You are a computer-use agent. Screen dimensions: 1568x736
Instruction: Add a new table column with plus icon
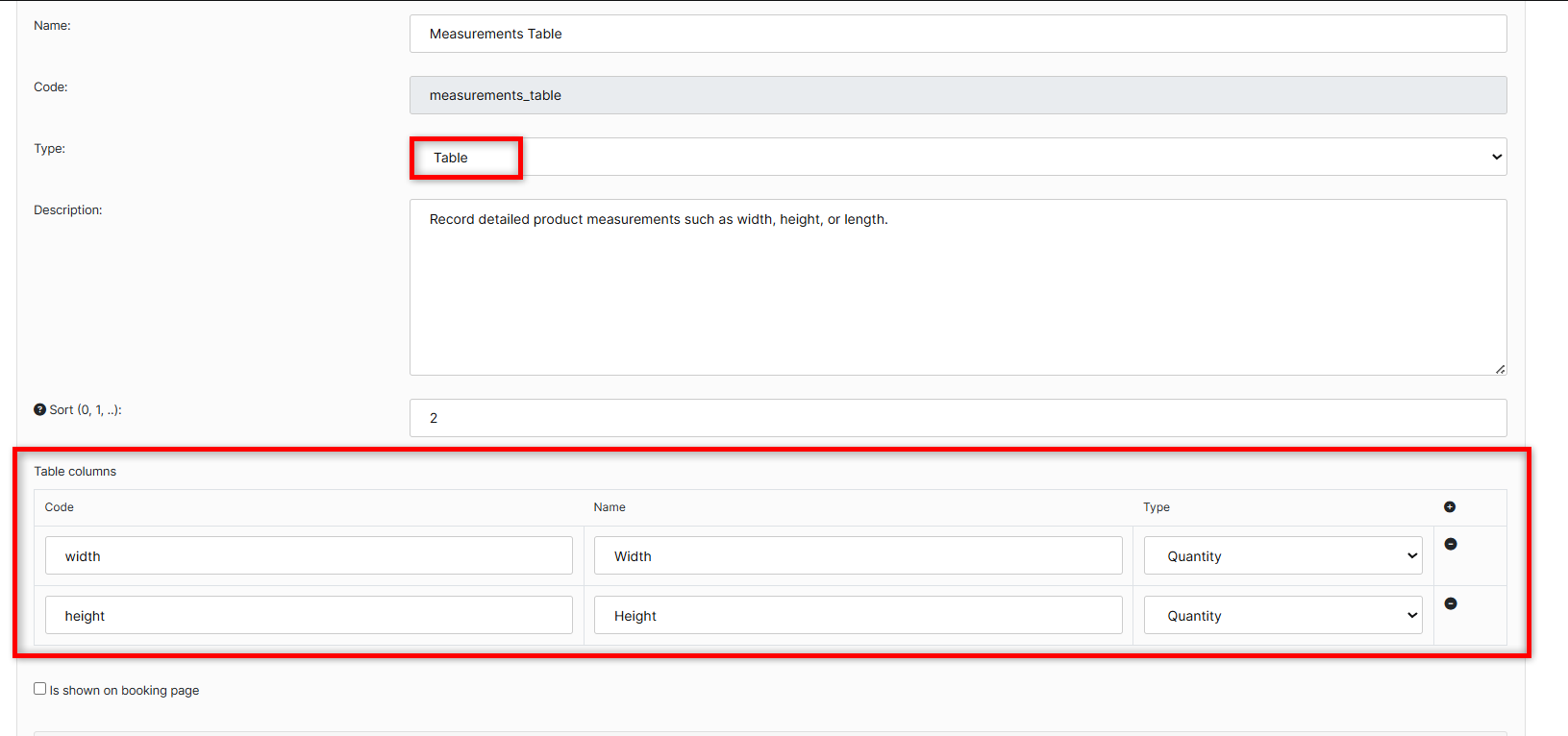[1450, 507]
